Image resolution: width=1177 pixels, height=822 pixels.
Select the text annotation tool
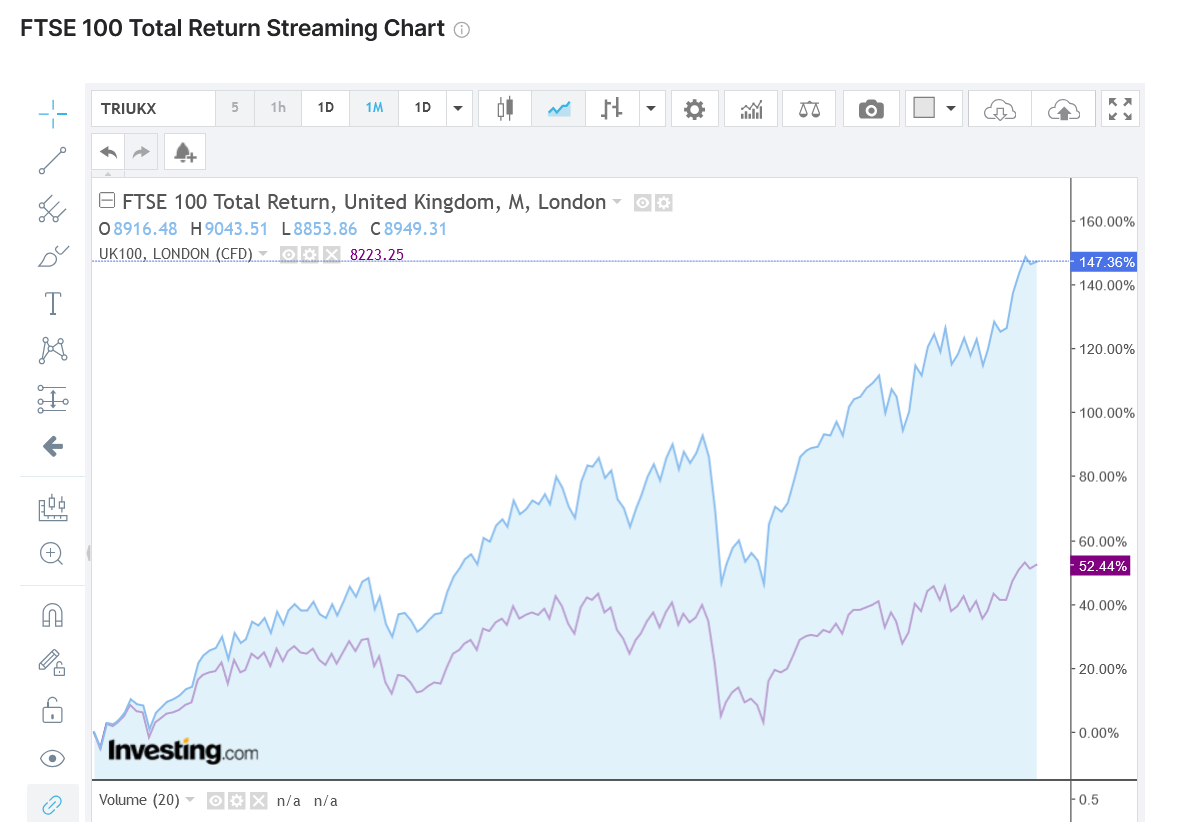click(x=53, y=304)
